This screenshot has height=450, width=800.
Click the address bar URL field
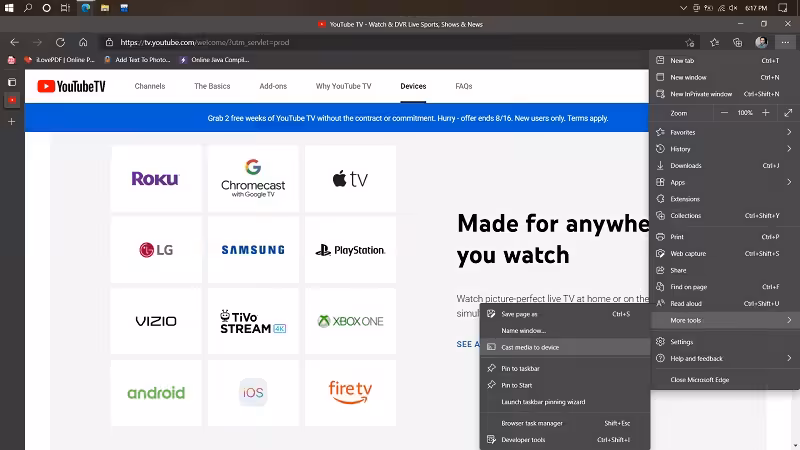point(388,42)
